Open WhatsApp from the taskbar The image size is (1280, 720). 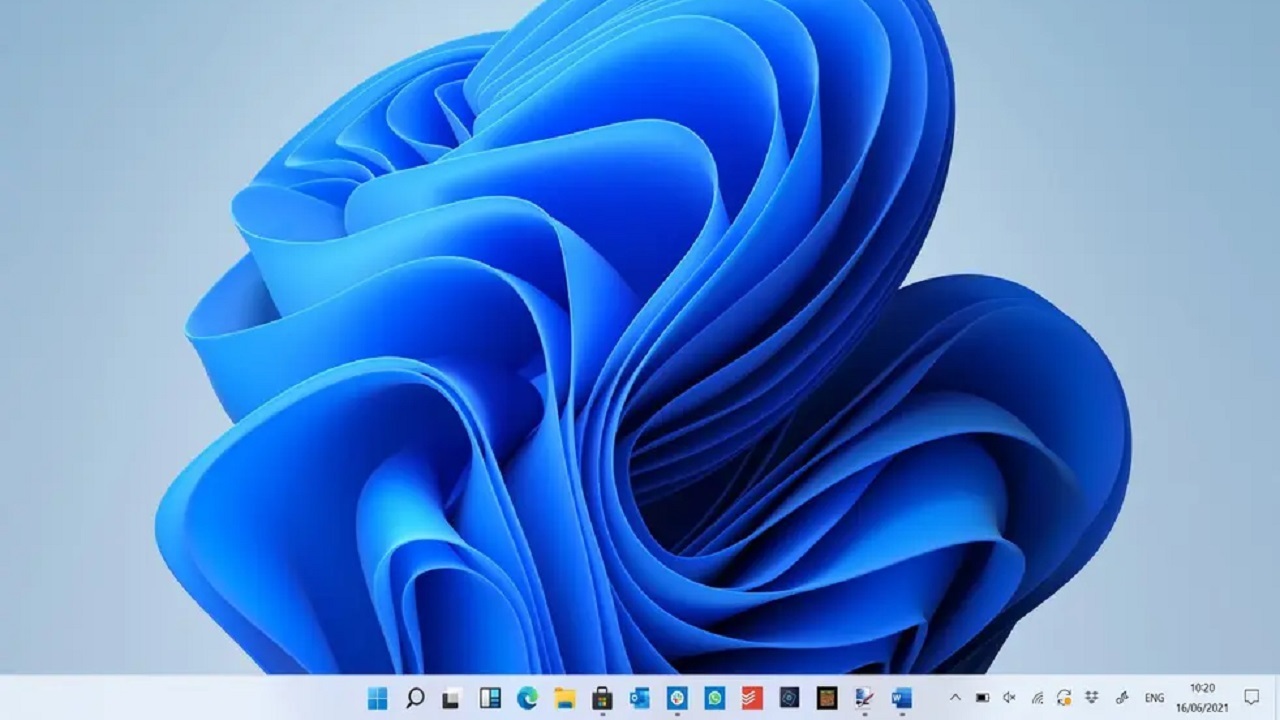click(x=715, y=698)
